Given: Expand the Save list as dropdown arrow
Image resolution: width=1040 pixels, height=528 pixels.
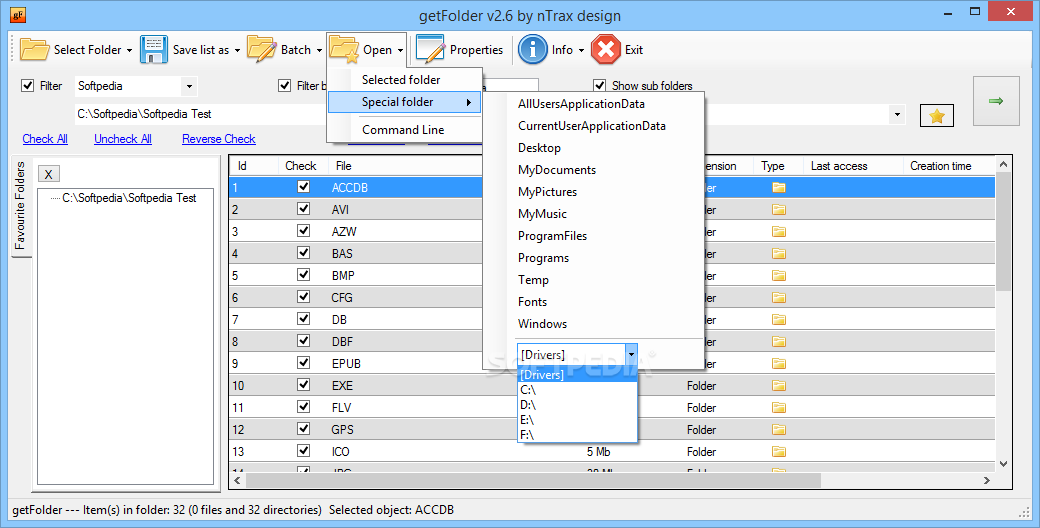Looking at the screenshot, I should click(237, 50).
